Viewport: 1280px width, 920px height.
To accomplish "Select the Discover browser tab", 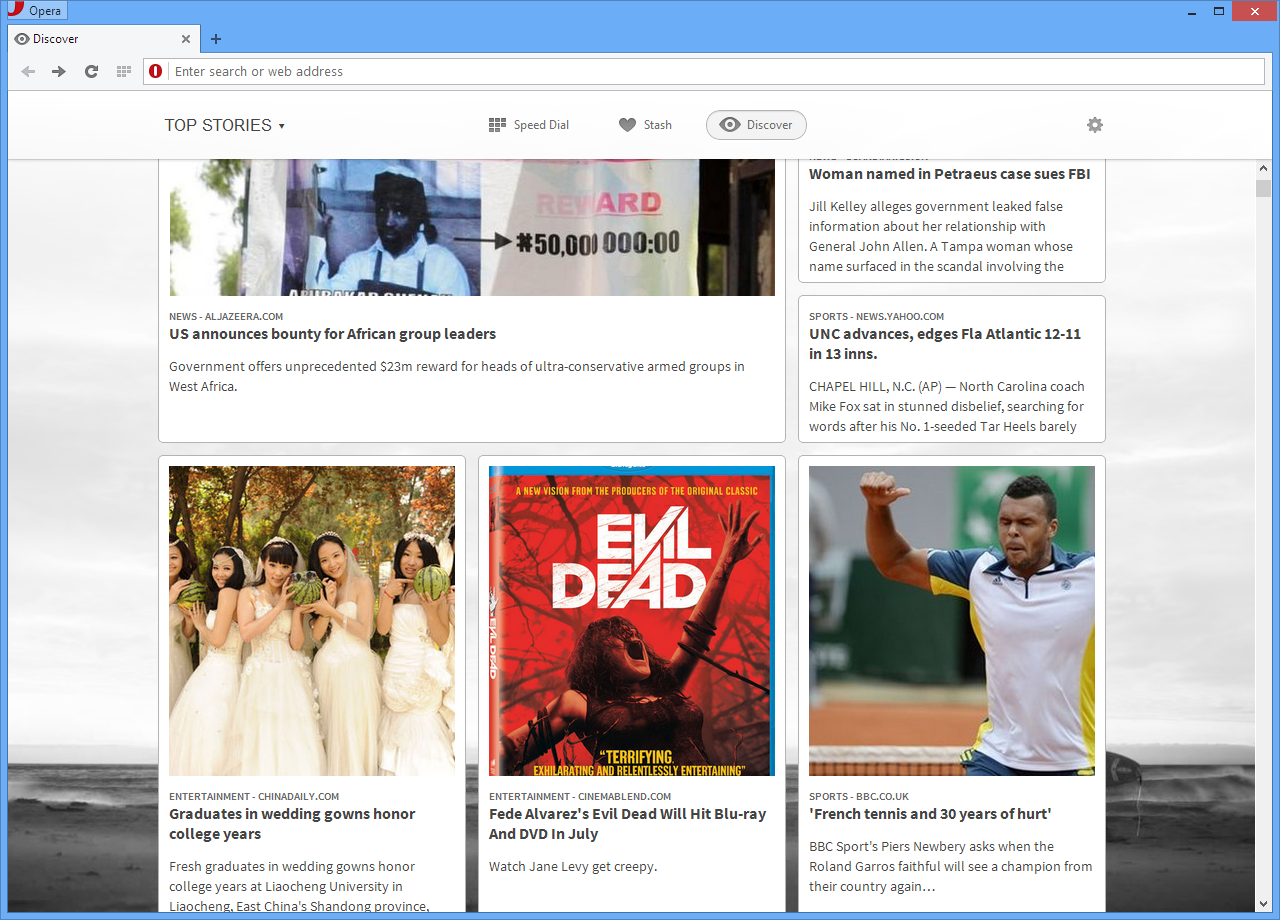I will [103, 39].
